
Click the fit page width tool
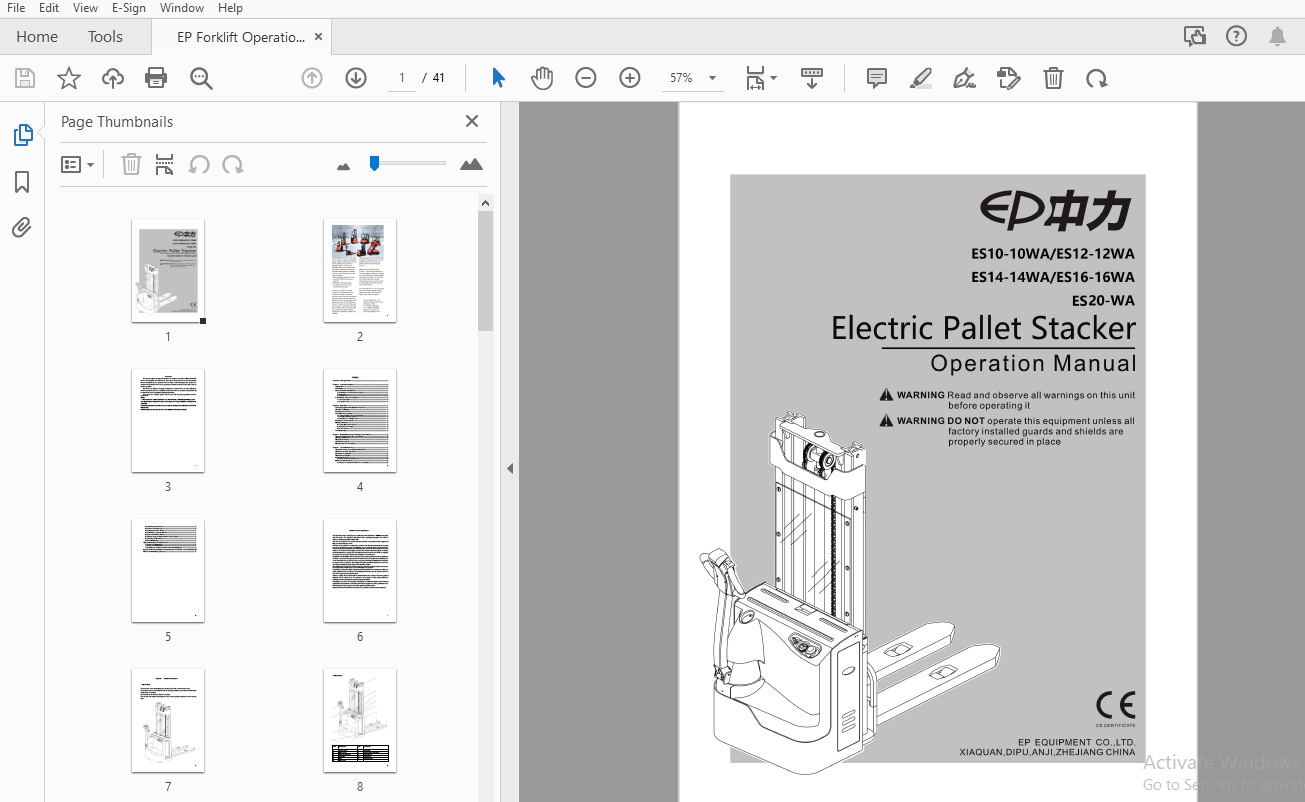coord(756,78)
